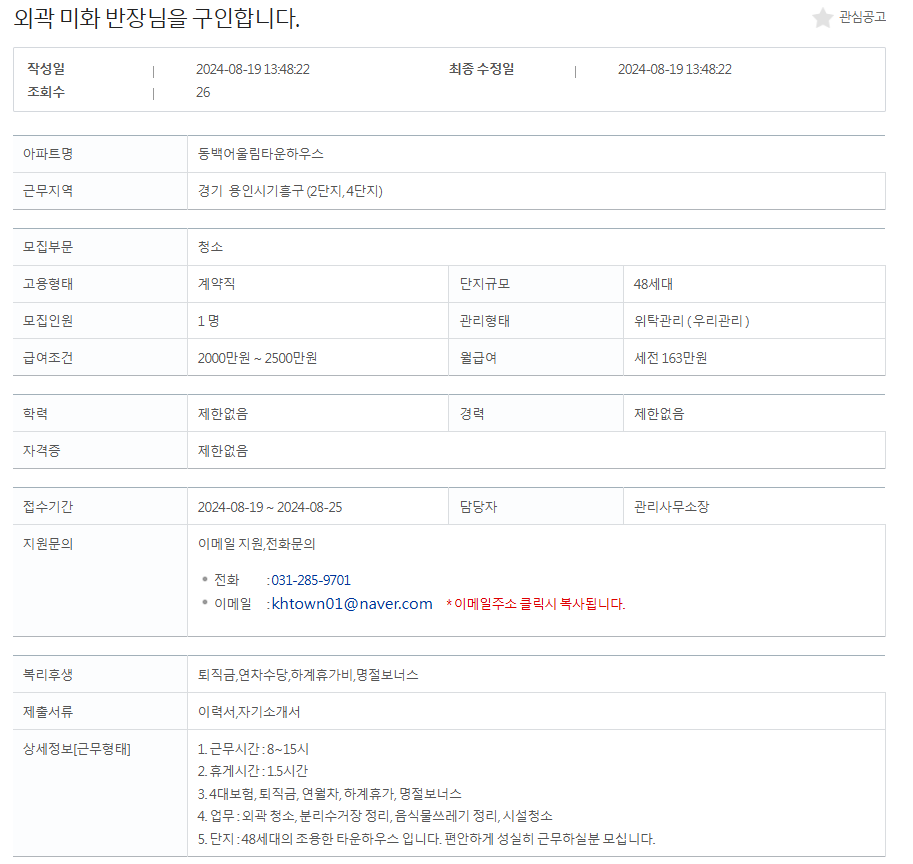Click recruitment headcount 1 명

tap(208, 321)
